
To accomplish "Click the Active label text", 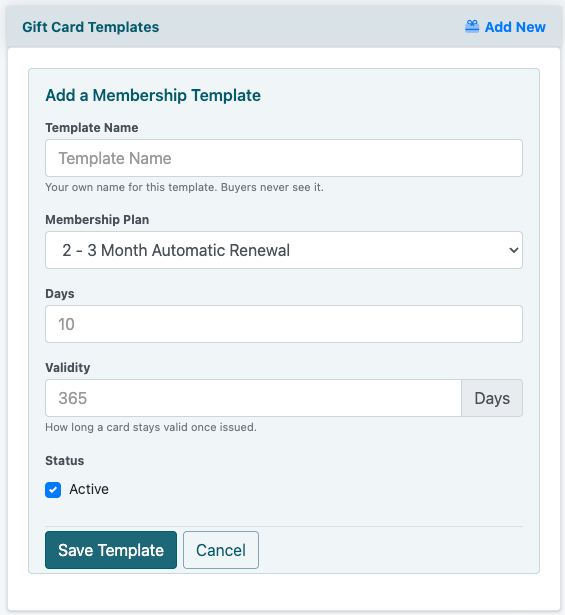I will (x=89, y=489).
